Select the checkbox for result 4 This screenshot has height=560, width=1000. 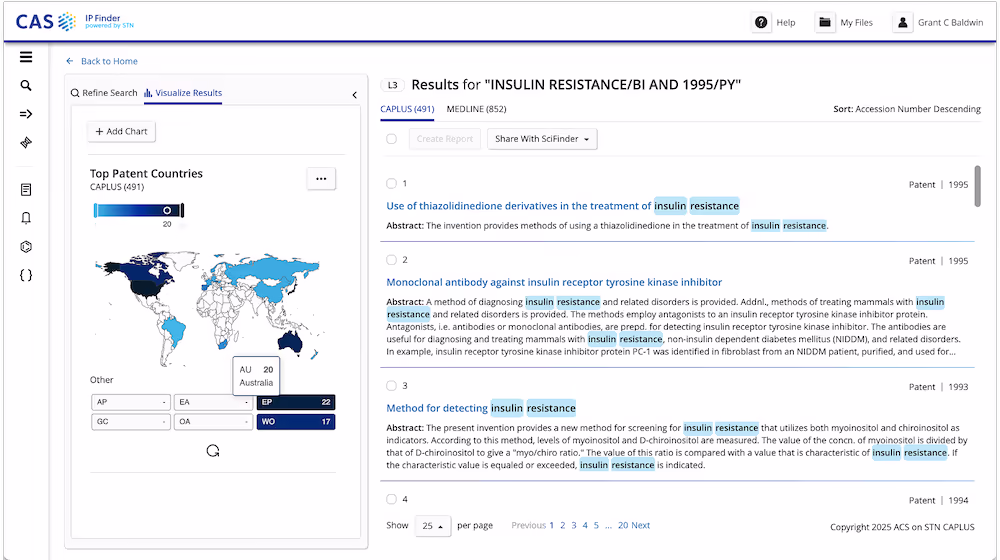[392, 499]
